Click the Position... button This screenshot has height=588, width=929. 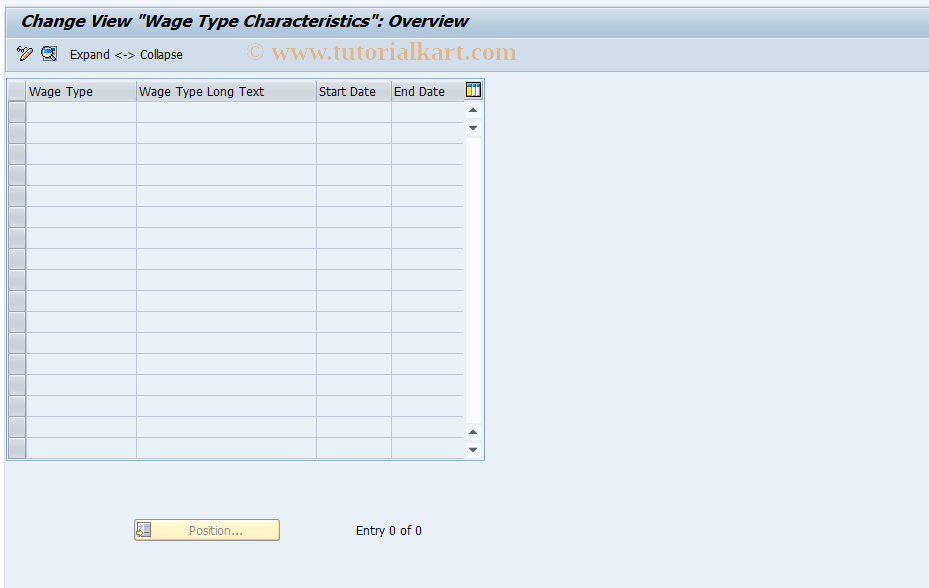pos(207,530)
